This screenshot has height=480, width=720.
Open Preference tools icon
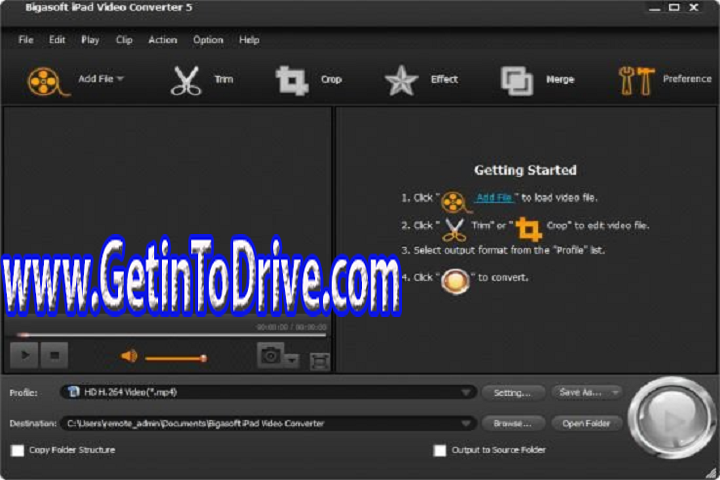coord(636,81)
